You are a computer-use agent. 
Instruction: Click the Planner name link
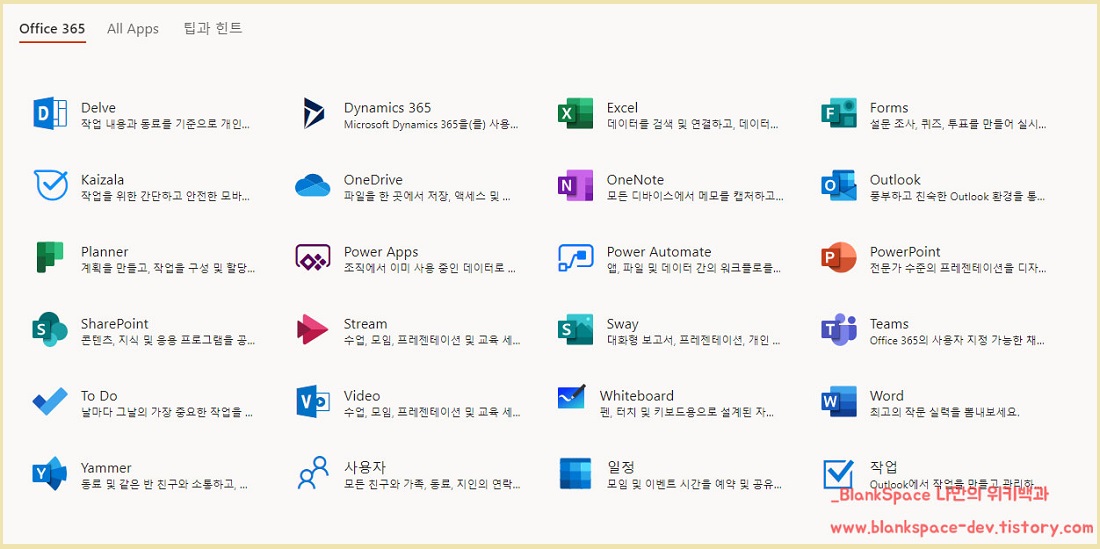pos(105,252)
